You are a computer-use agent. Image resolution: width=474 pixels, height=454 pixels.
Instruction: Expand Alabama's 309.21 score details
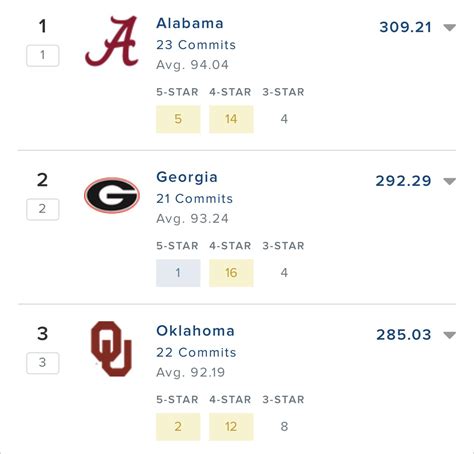pyautogui.click(x=449, y=27)
